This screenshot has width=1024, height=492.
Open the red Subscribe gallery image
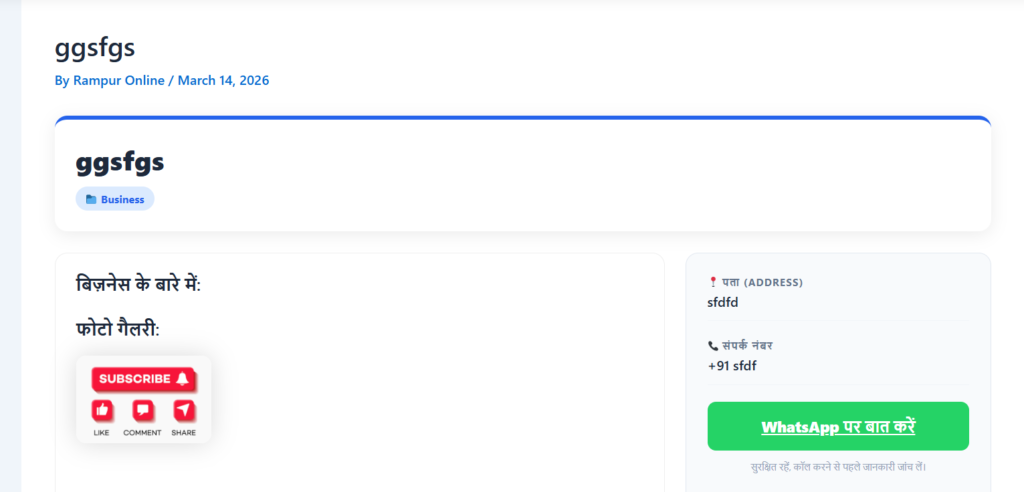pos(143,399)
